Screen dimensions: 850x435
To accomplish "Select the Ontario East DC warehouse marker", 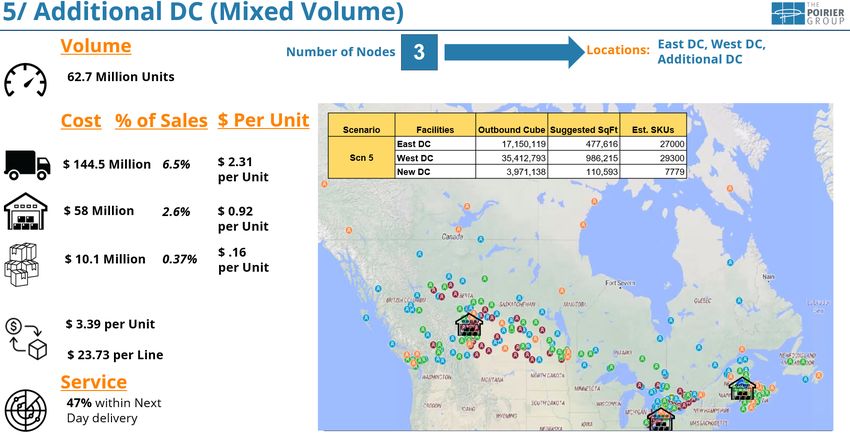I will [661, 419].
